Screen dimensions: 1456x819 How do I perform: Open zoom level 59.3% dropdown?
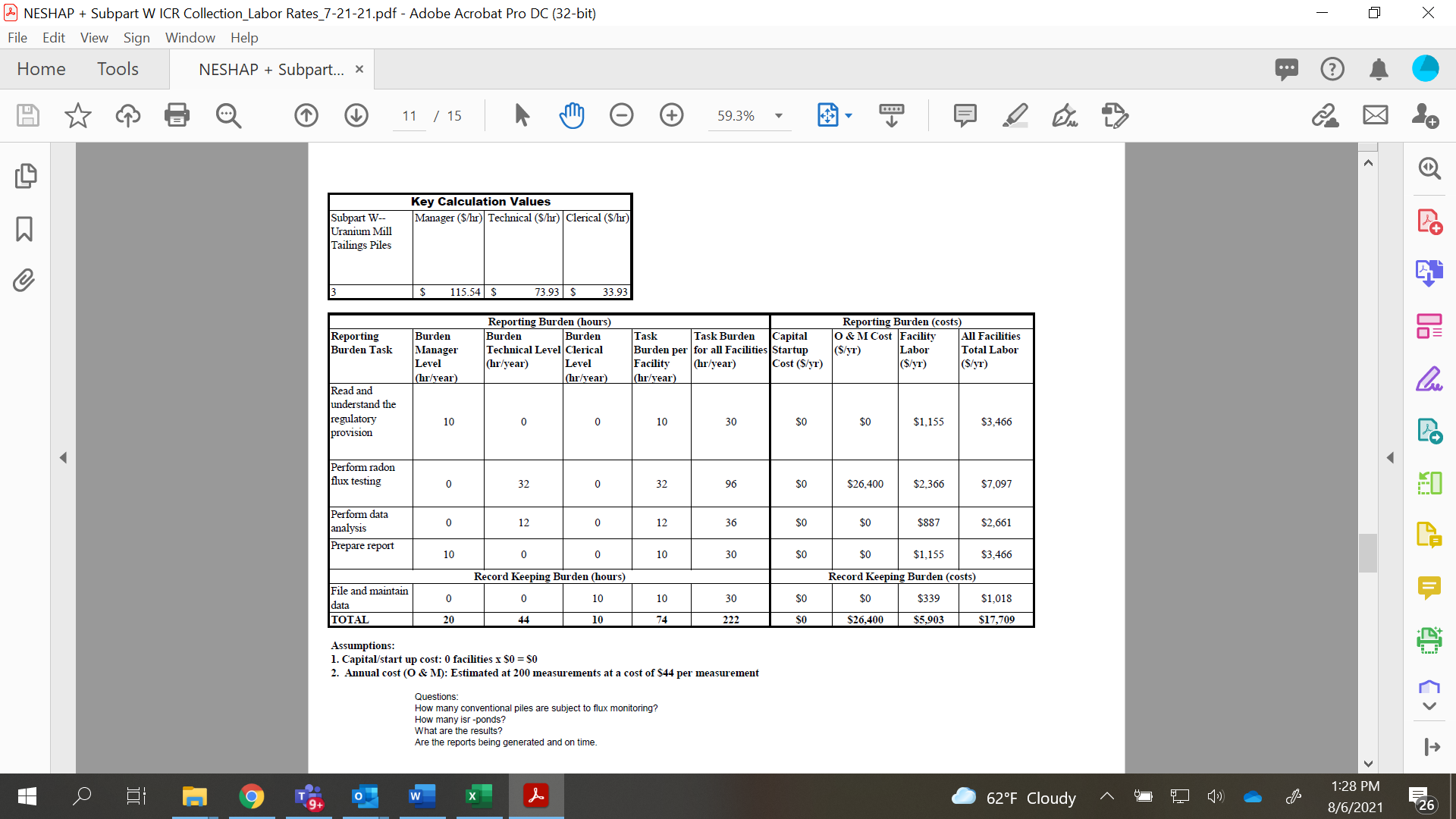[779, 116]
